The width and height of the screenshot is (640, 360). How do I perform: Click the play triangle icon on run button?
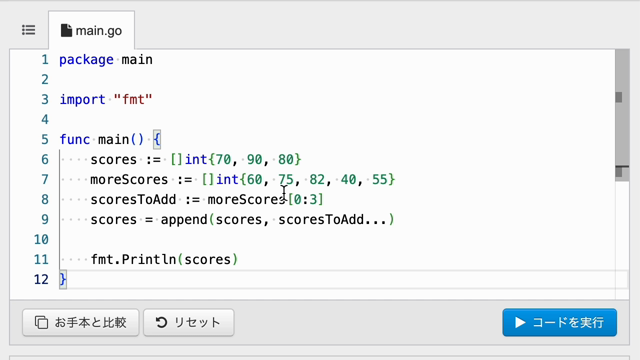click(x=520, y=322)
